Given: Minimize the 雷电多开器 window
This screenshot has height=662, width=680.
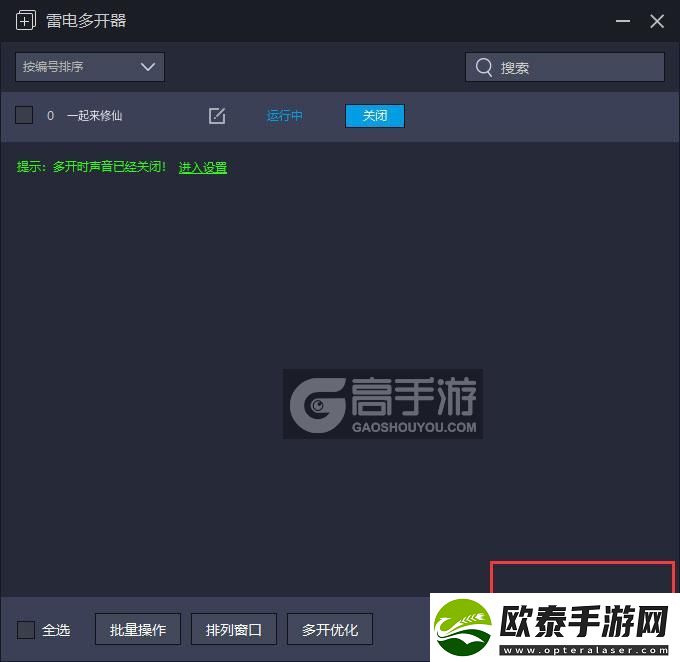Looking at the screenshot, I should click(x=623, y=21).
